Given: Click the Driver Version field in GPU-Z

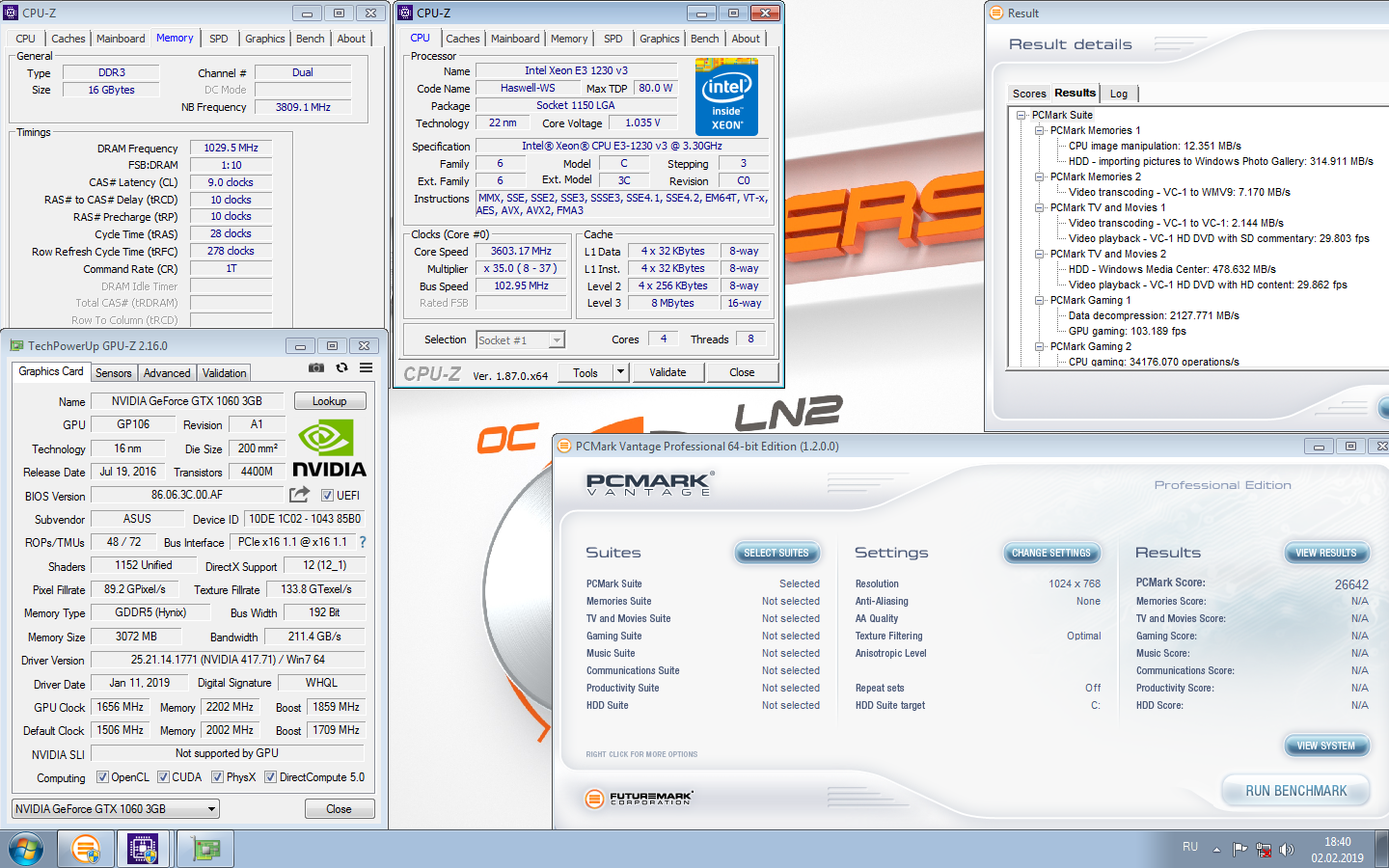Looking at the screenshot, I should (x=228, y=660).
